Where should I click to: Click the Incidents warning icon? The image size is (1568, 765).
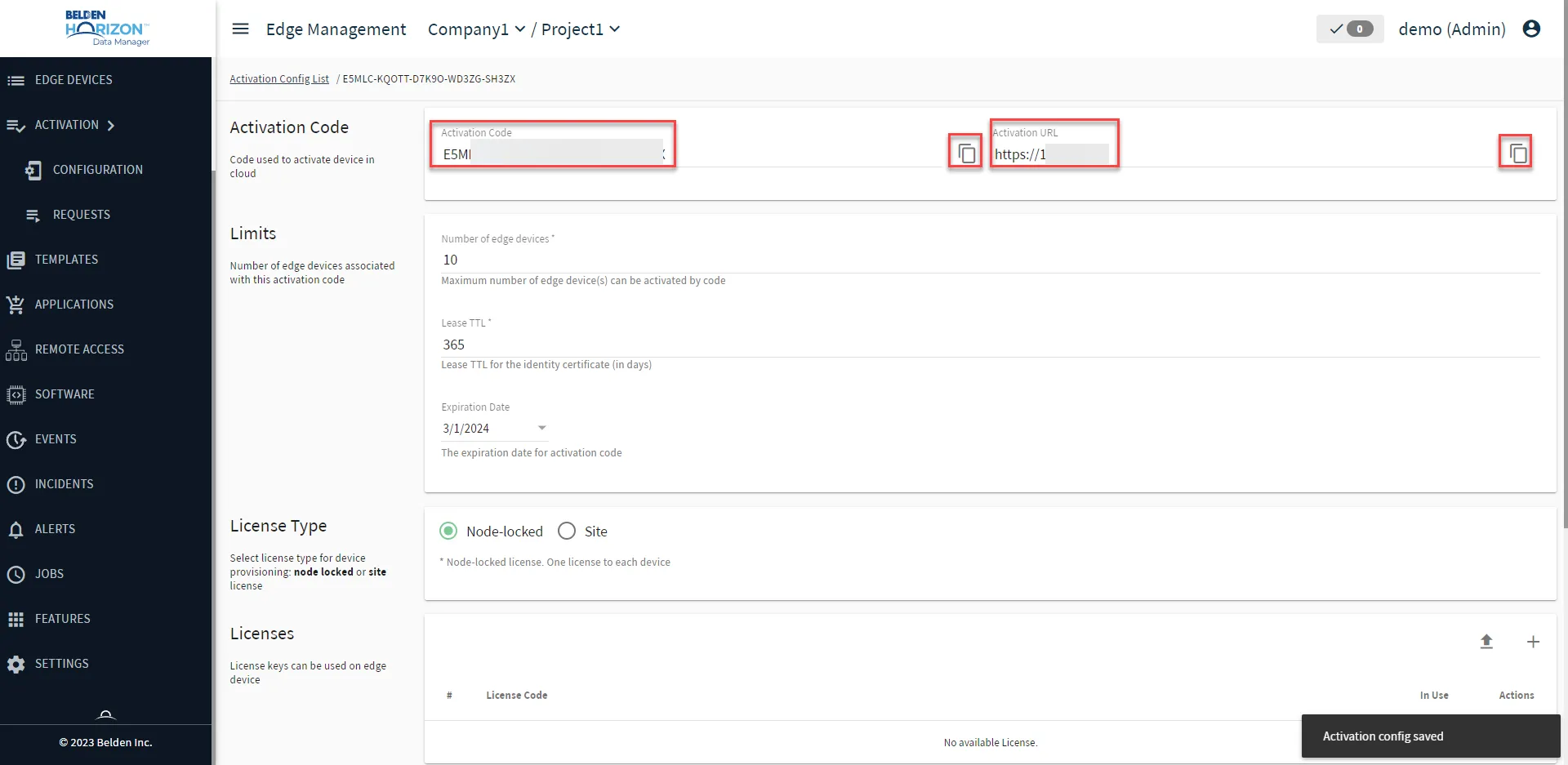(16, 484)
